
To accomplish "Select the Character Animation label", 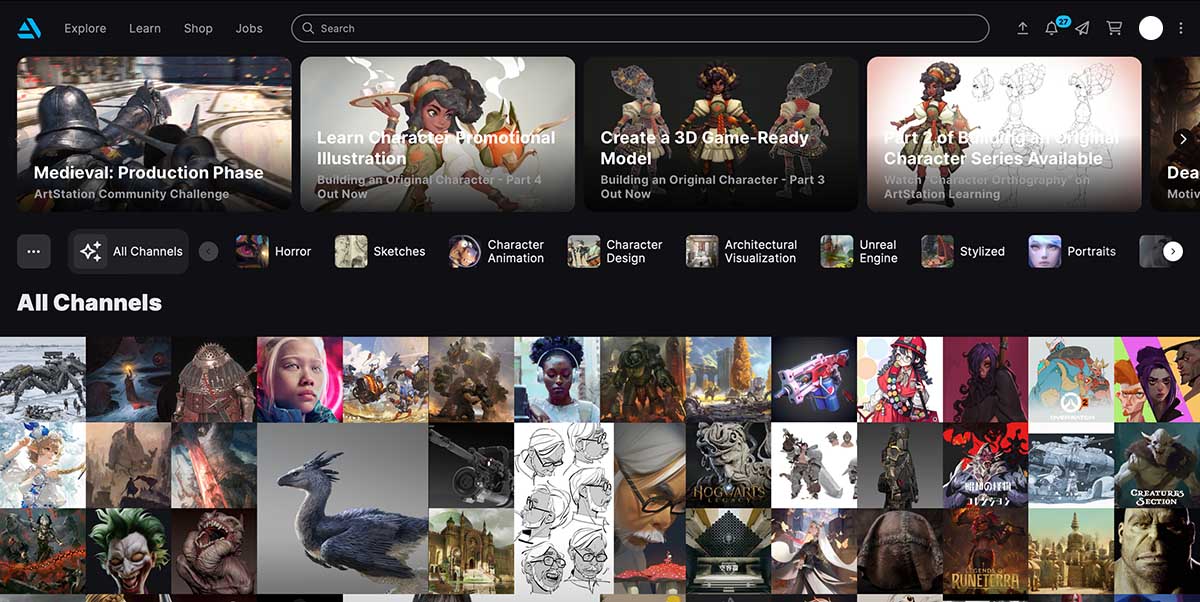I will coord(516,251).
